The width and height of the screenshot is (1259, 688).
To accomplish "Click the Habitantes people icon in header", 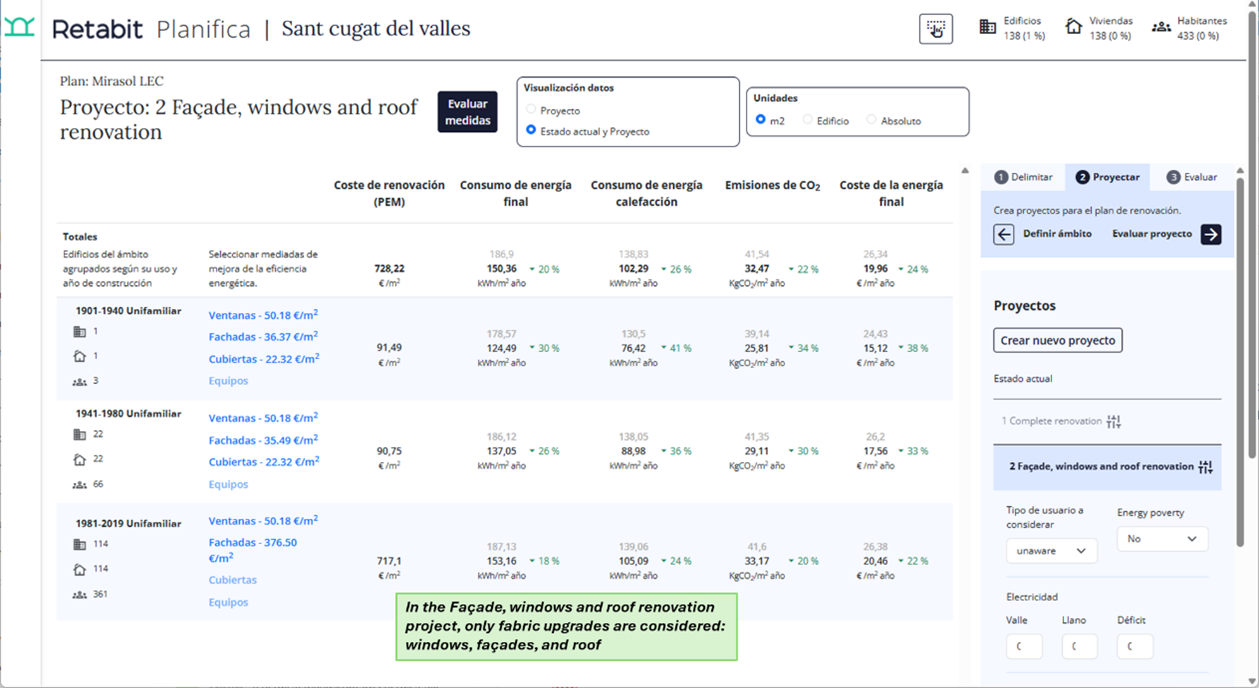I will click(x=1161, y=27).
